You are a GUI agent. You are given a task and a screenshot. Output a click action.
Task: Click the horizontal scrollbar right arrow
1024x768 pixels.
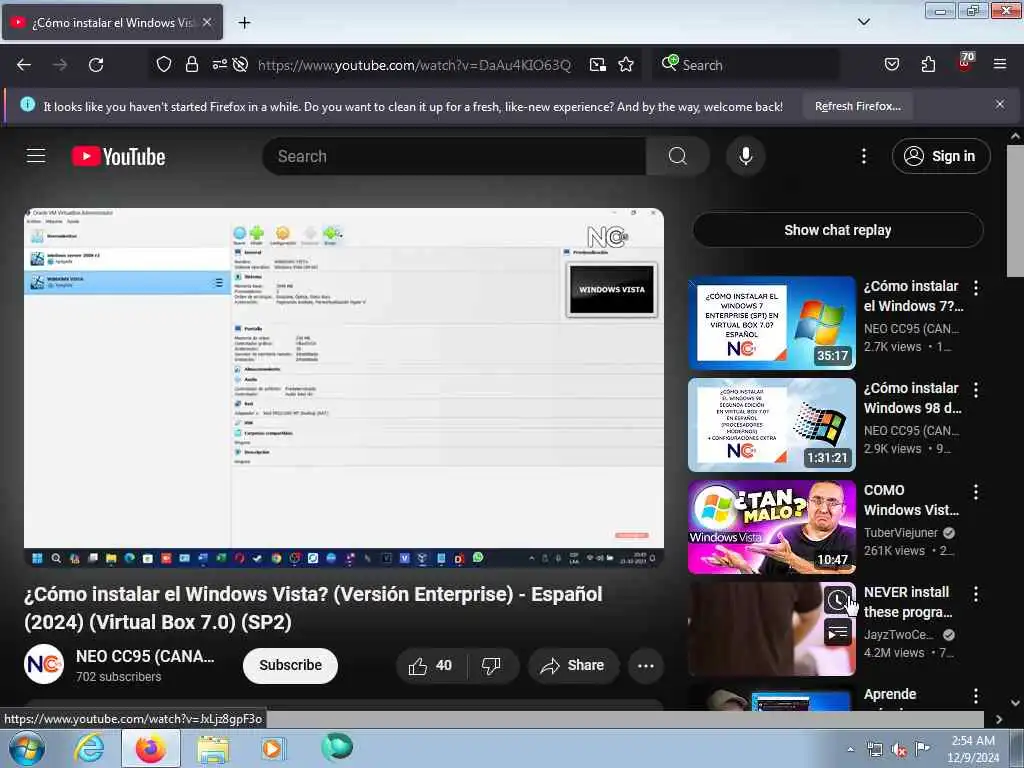(x=999, y=719)
